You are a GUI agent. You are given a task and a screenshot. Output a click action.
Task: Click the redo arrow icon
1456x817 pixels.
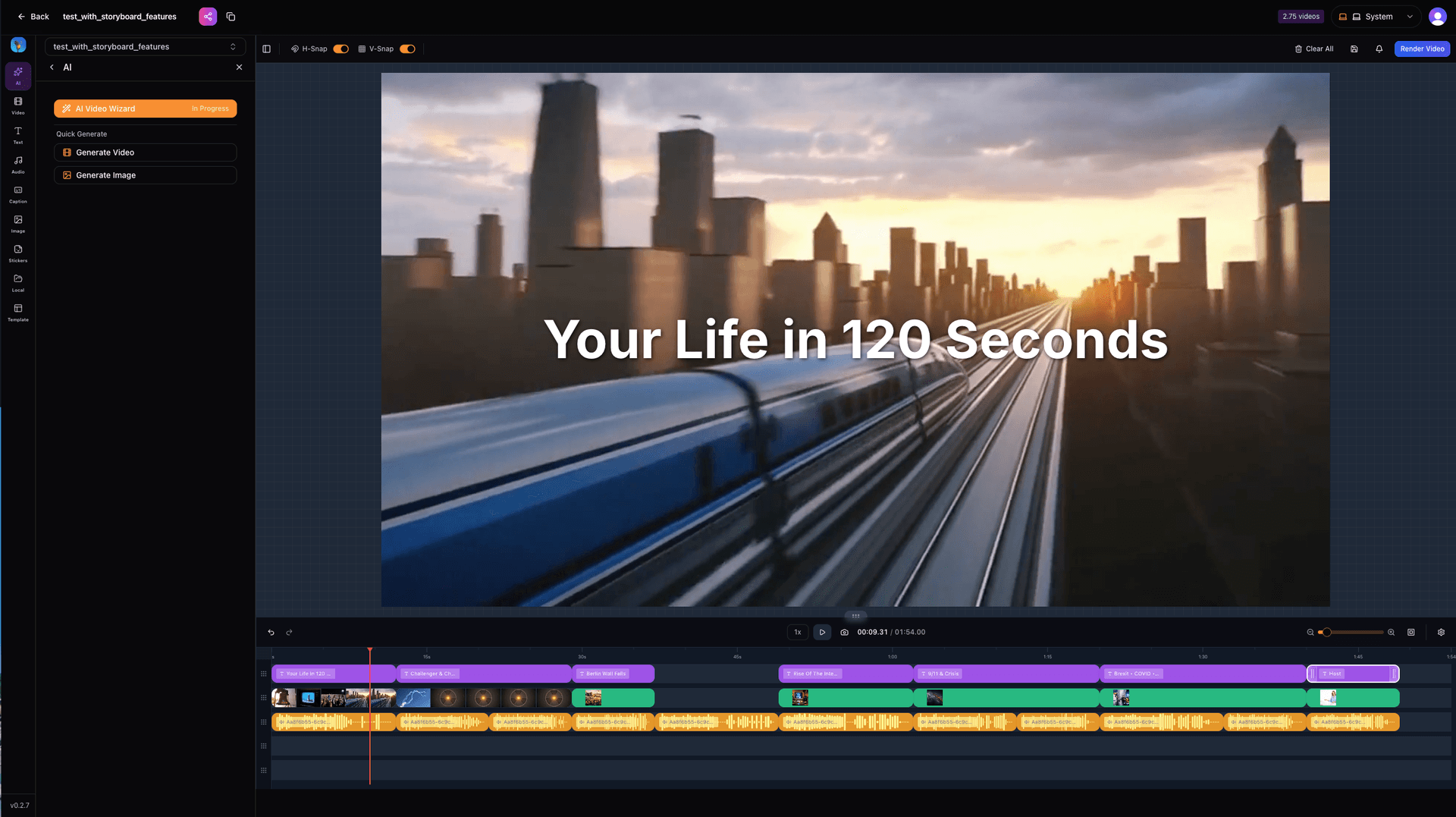coord(289,633)
